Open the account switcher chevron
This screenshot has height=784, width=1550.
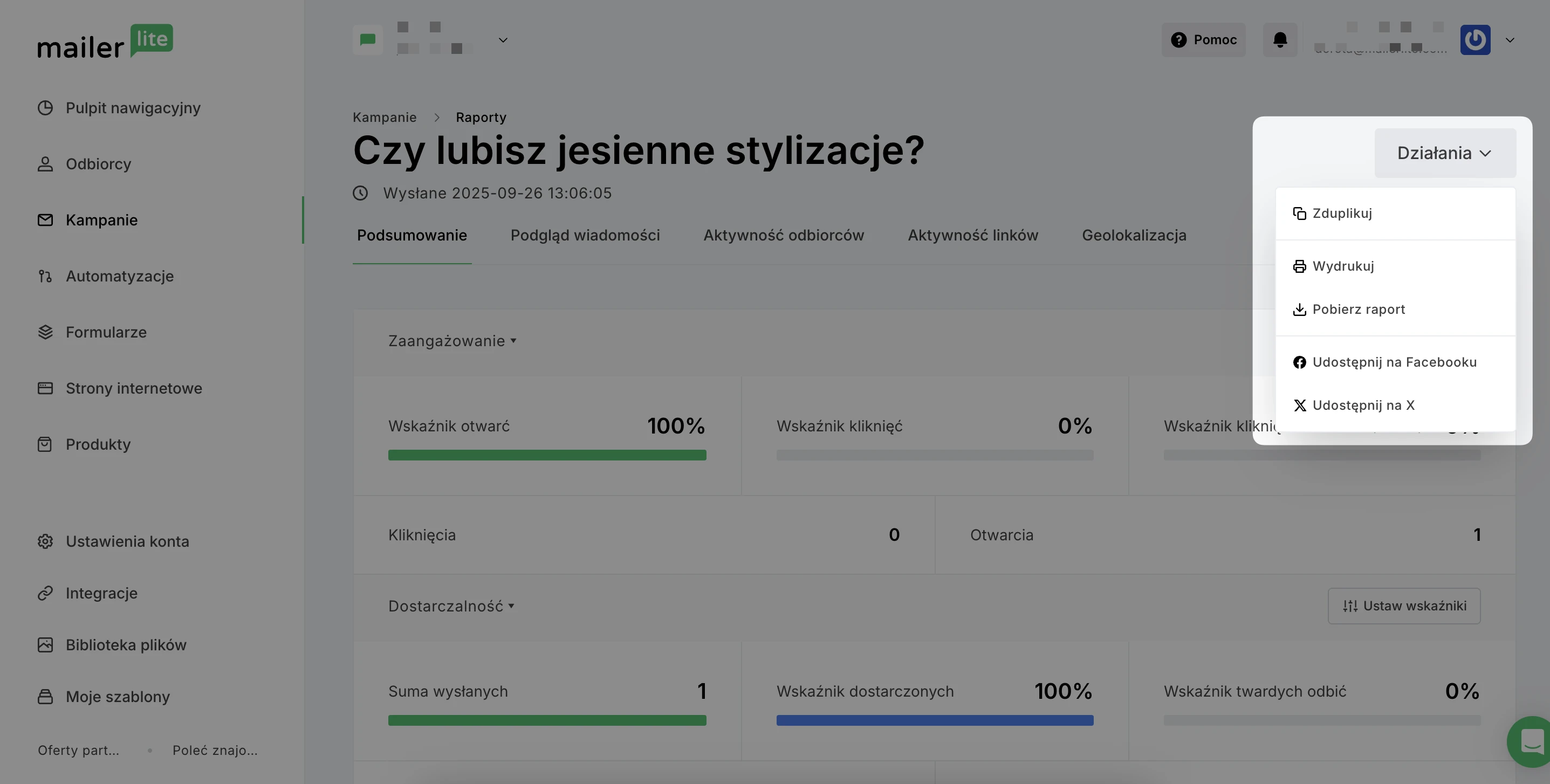(503, 40)
